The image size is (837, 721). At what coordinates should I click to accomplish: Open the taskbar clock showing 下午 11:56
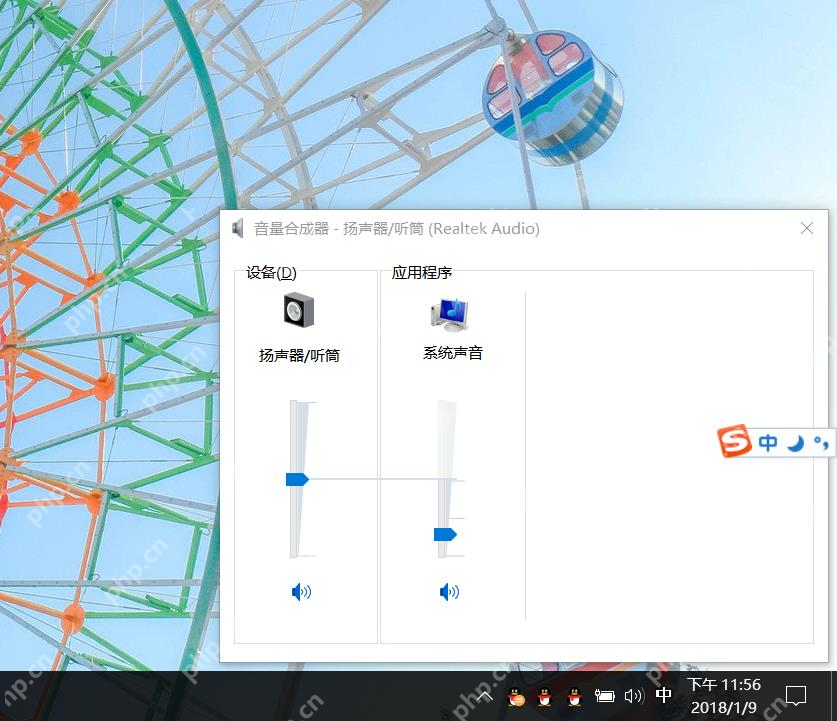coord(724,696)
